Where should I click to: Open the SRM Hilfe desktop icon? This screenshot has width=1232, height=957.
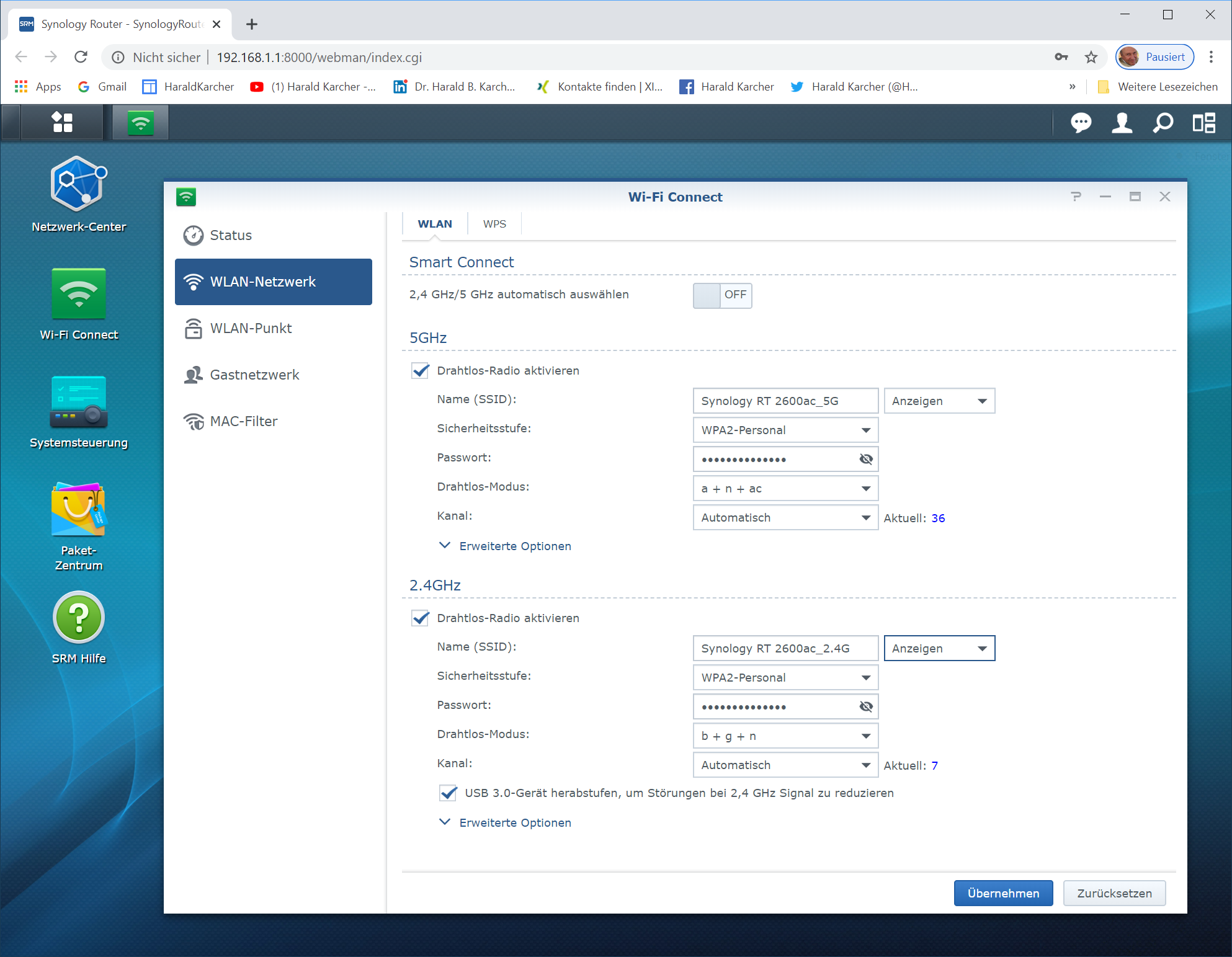(x=79, y=618)
